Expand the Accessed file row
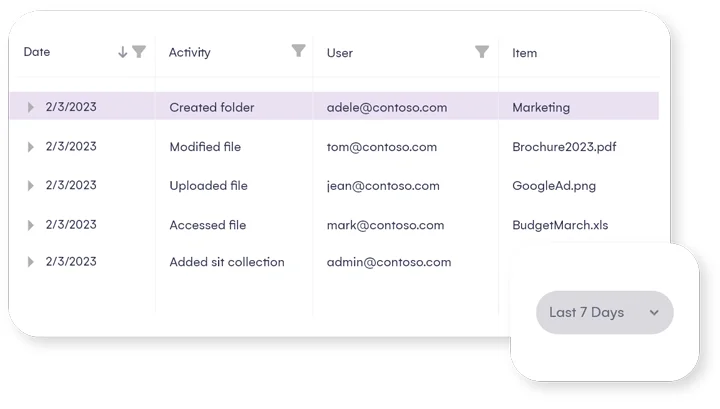The height and width of the screenshot is (409, 720). click(30, 225)
